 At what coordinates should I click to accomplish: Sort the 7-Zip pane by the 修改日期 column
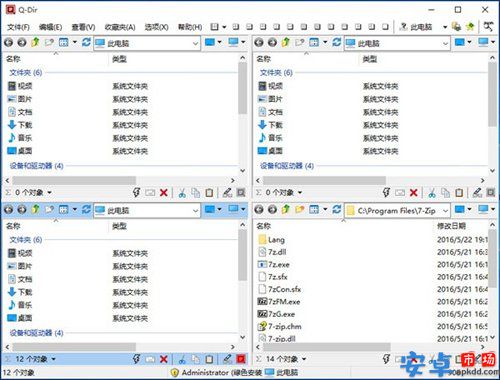[451, 226]
